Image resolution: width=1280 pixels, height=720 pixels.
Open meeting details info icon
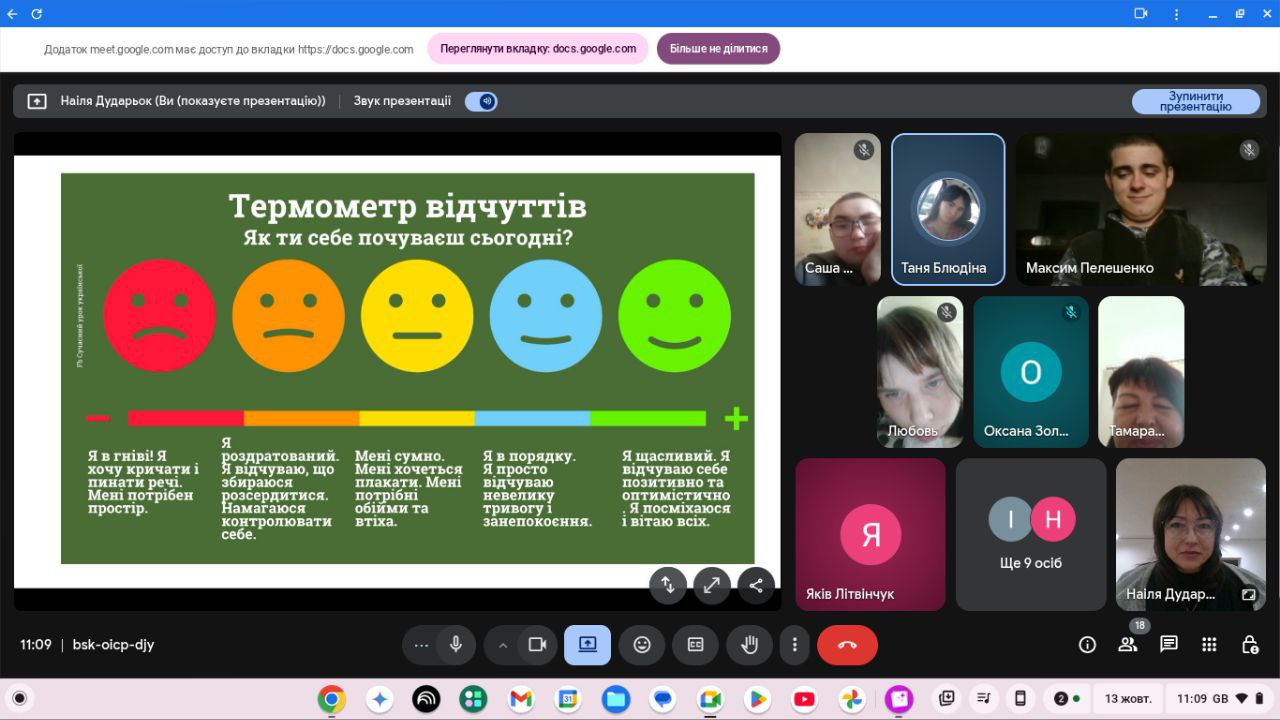coord(1087,645)
